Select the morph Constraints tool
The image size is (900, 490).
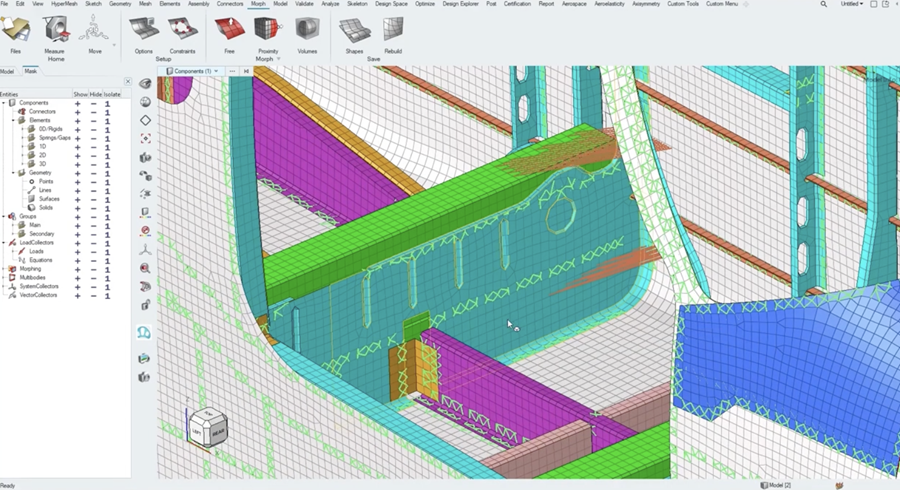coord(183,34)
